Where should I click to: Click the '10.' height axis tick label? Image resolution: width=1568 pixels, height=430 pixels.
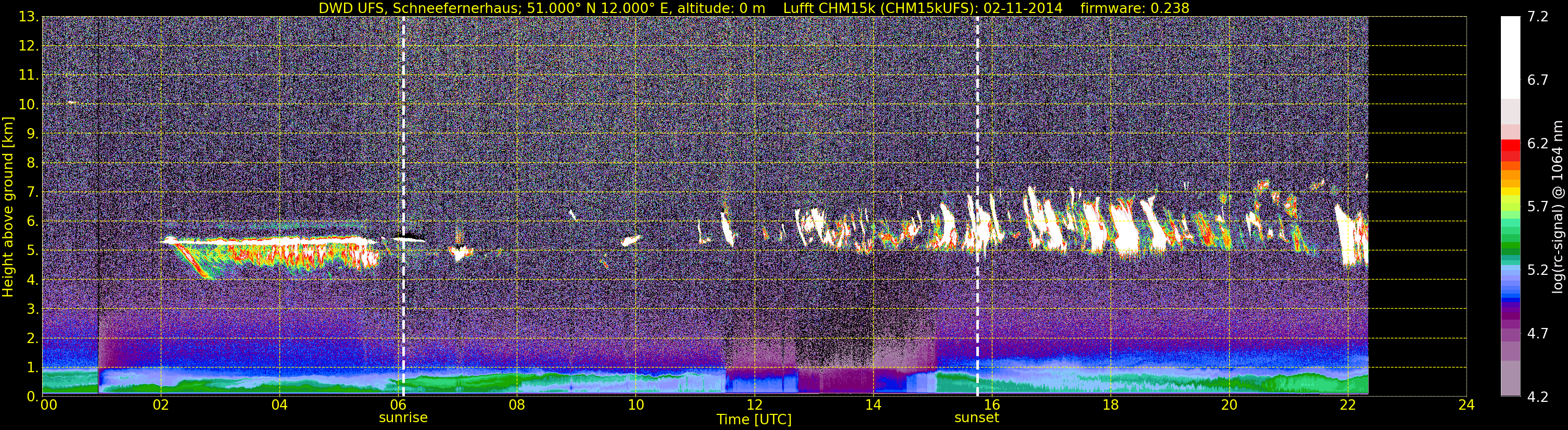pos(29,105)
